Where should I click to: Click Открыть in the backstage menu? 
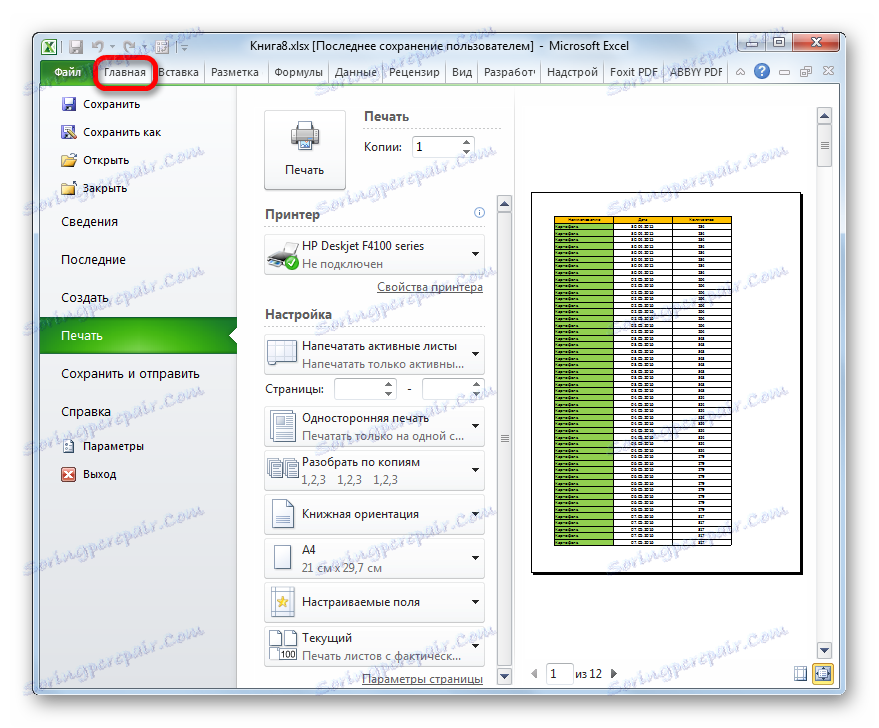point(95,160)
